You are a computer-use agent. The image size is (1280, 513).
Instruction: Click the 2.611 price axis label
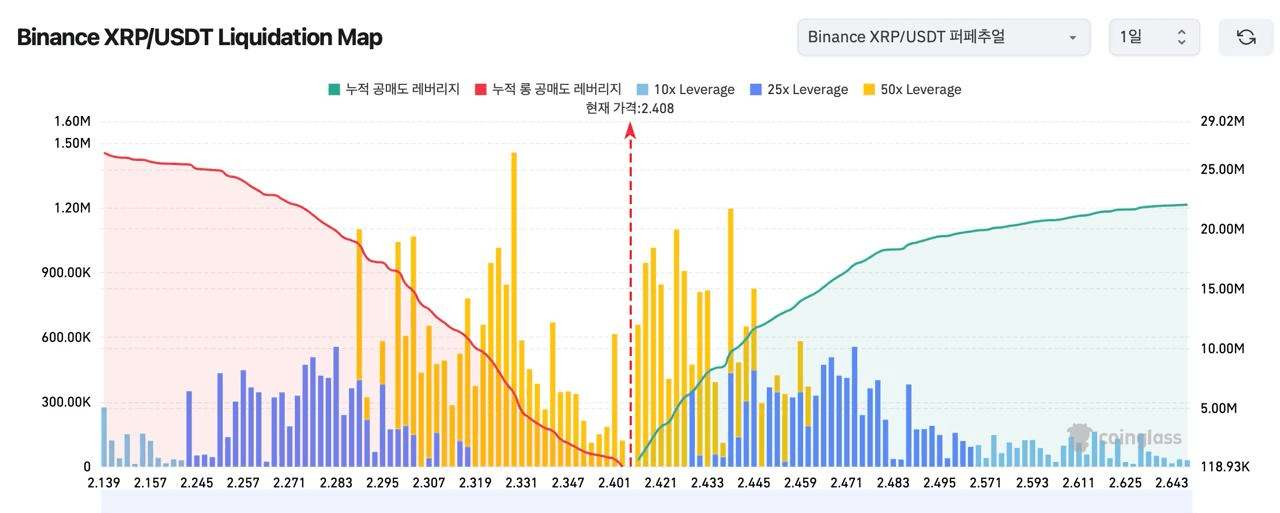[1078, 483]
